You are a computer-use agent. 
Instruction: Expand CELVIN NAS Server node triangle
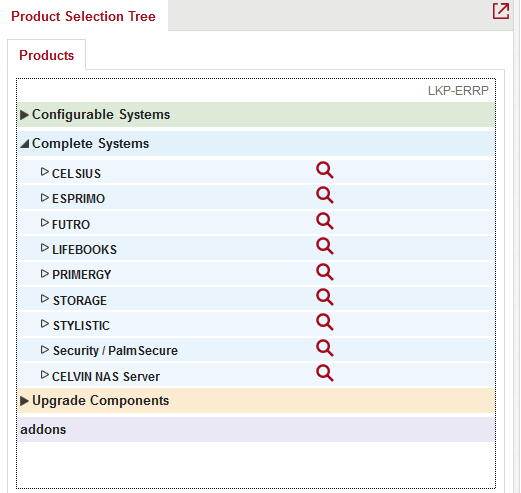tap(45, 375)
